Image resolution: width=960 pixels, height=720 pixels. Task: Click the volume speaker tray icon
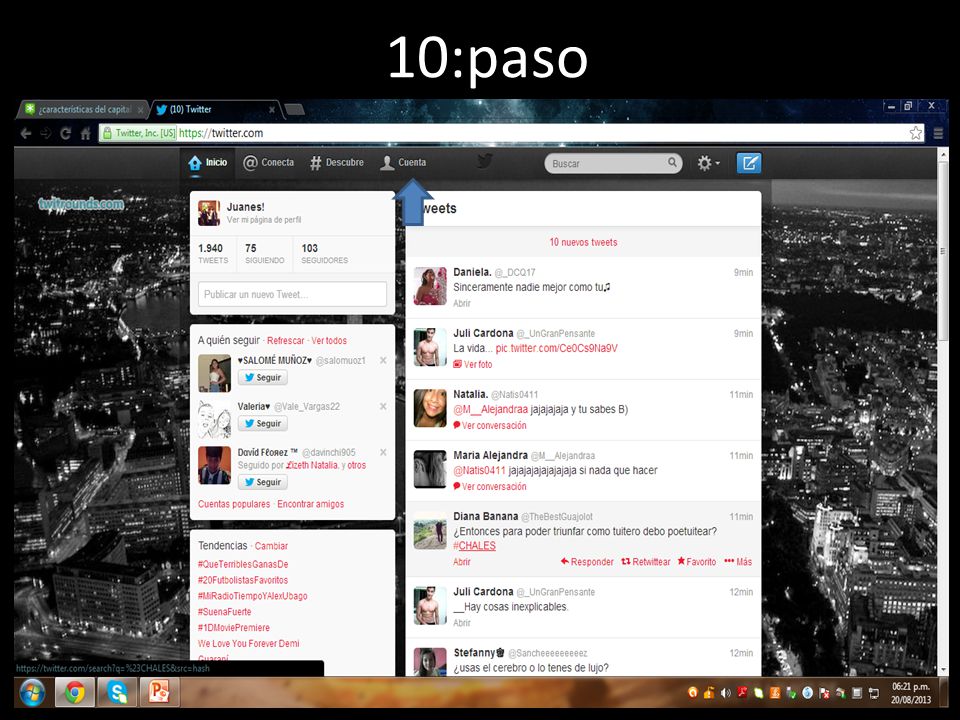click(x=726, y=693)
